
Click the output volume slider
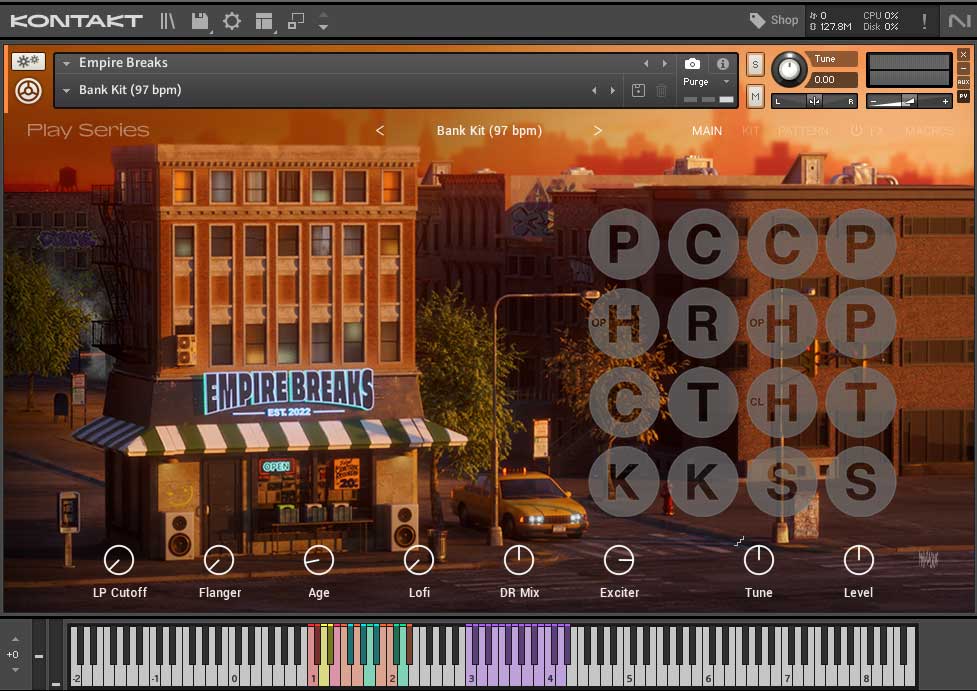click(909, 101)
